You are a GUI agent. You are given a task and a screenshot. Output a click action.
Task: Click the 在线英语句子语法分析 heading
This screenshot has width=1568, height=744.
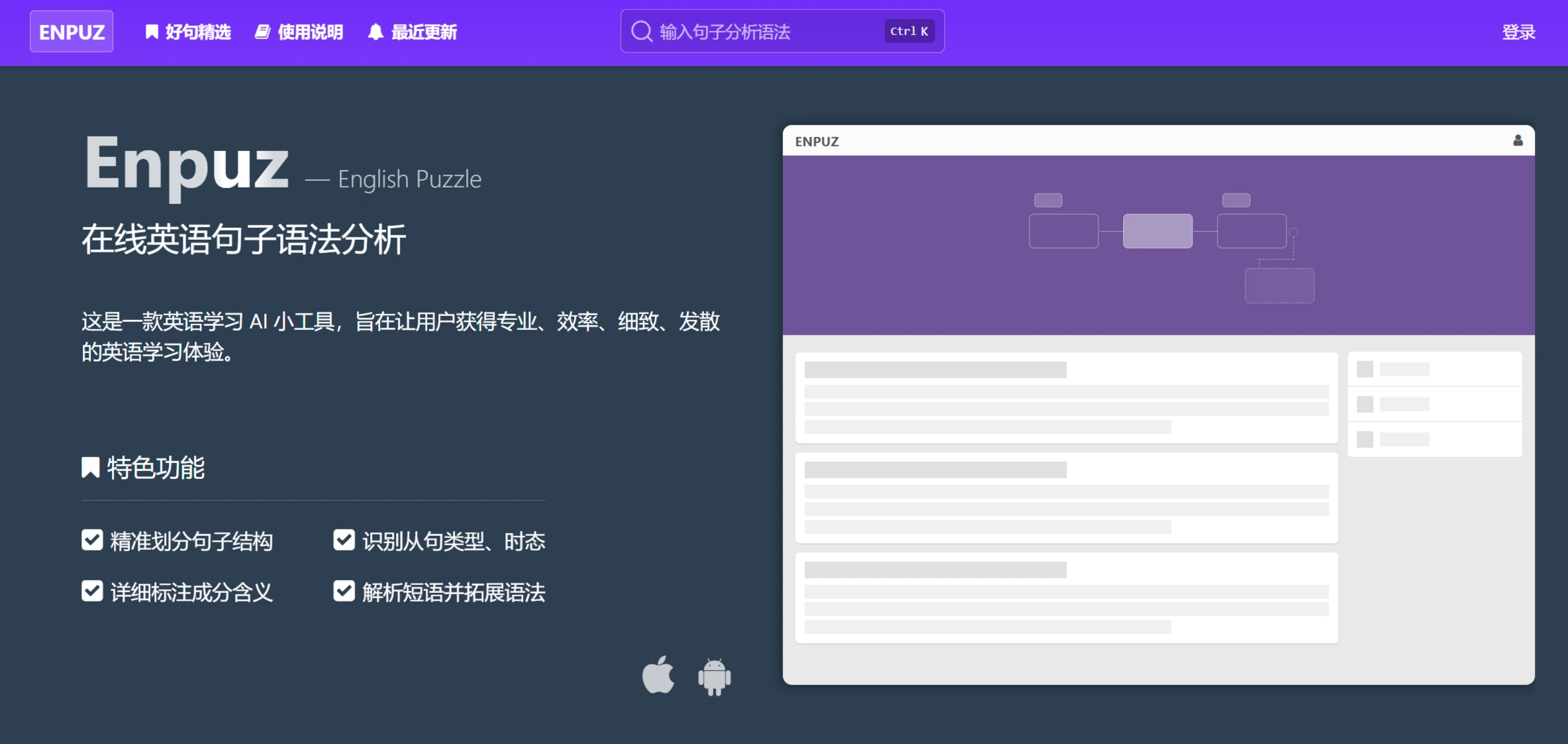coord(244,239)
